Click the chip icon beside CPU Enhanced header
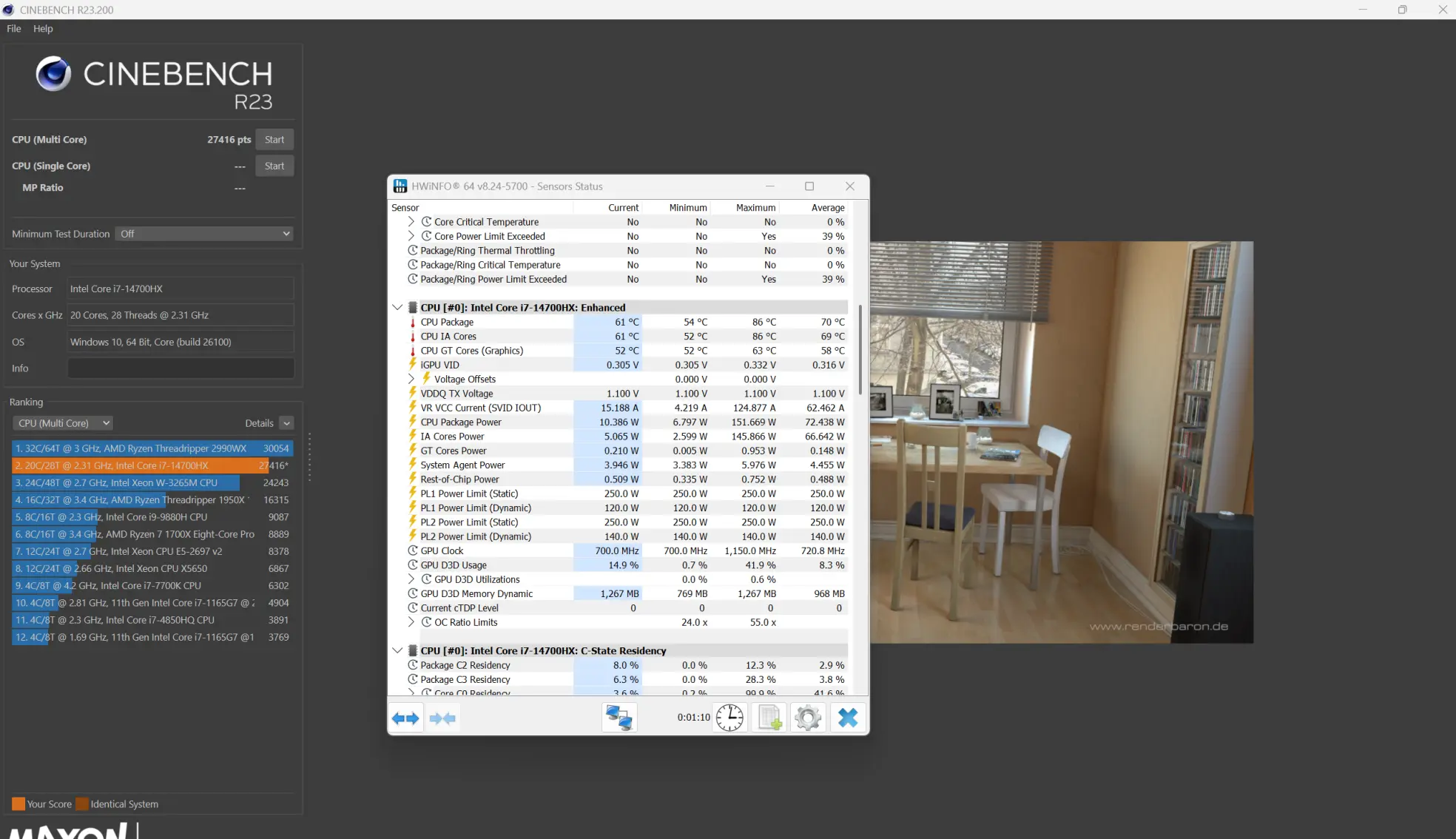The width and height of the screenshot is (1456, 839). tap(413, 308)
